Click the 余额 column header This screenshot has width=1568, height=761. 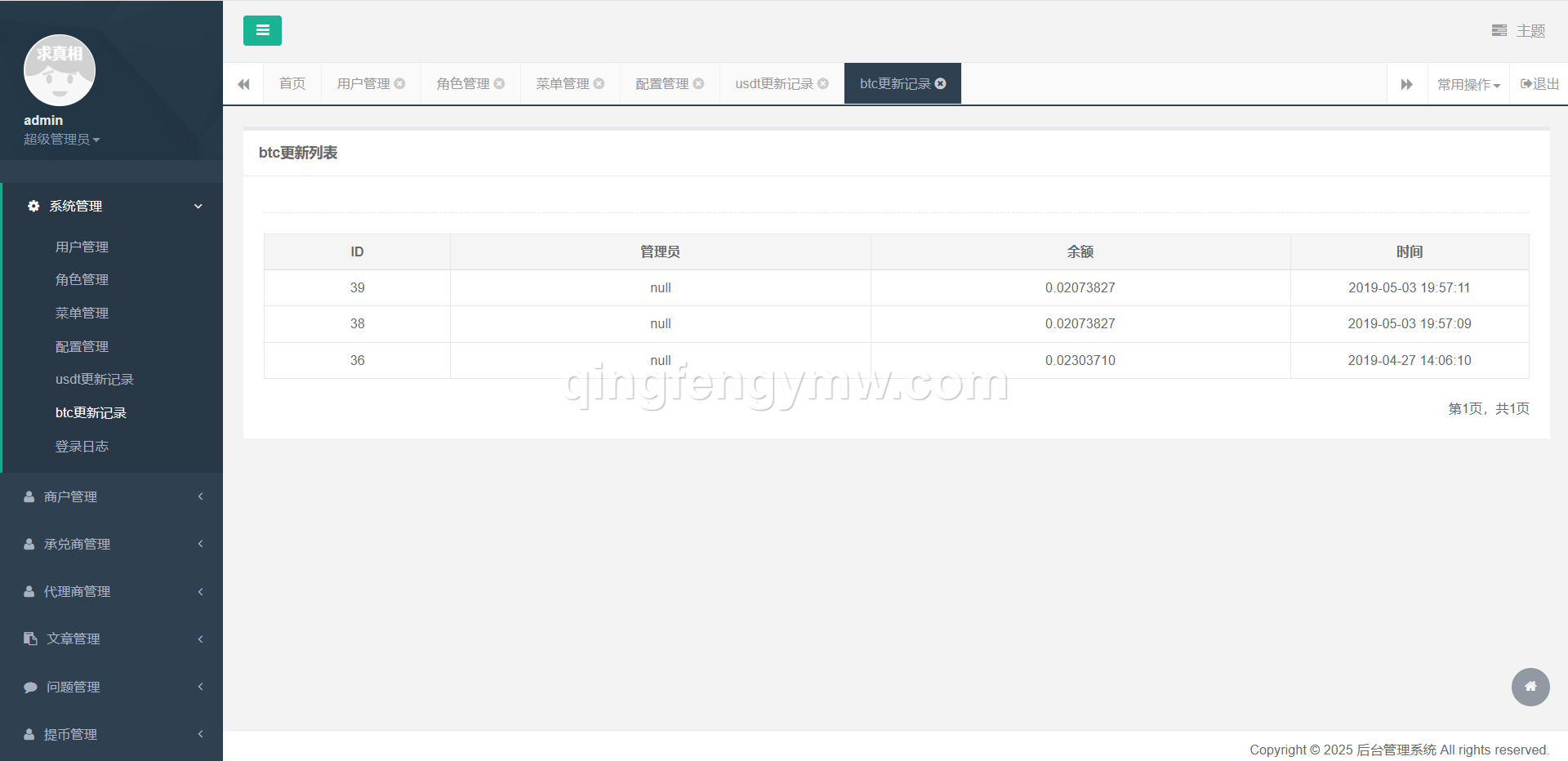click(1080, 251)
